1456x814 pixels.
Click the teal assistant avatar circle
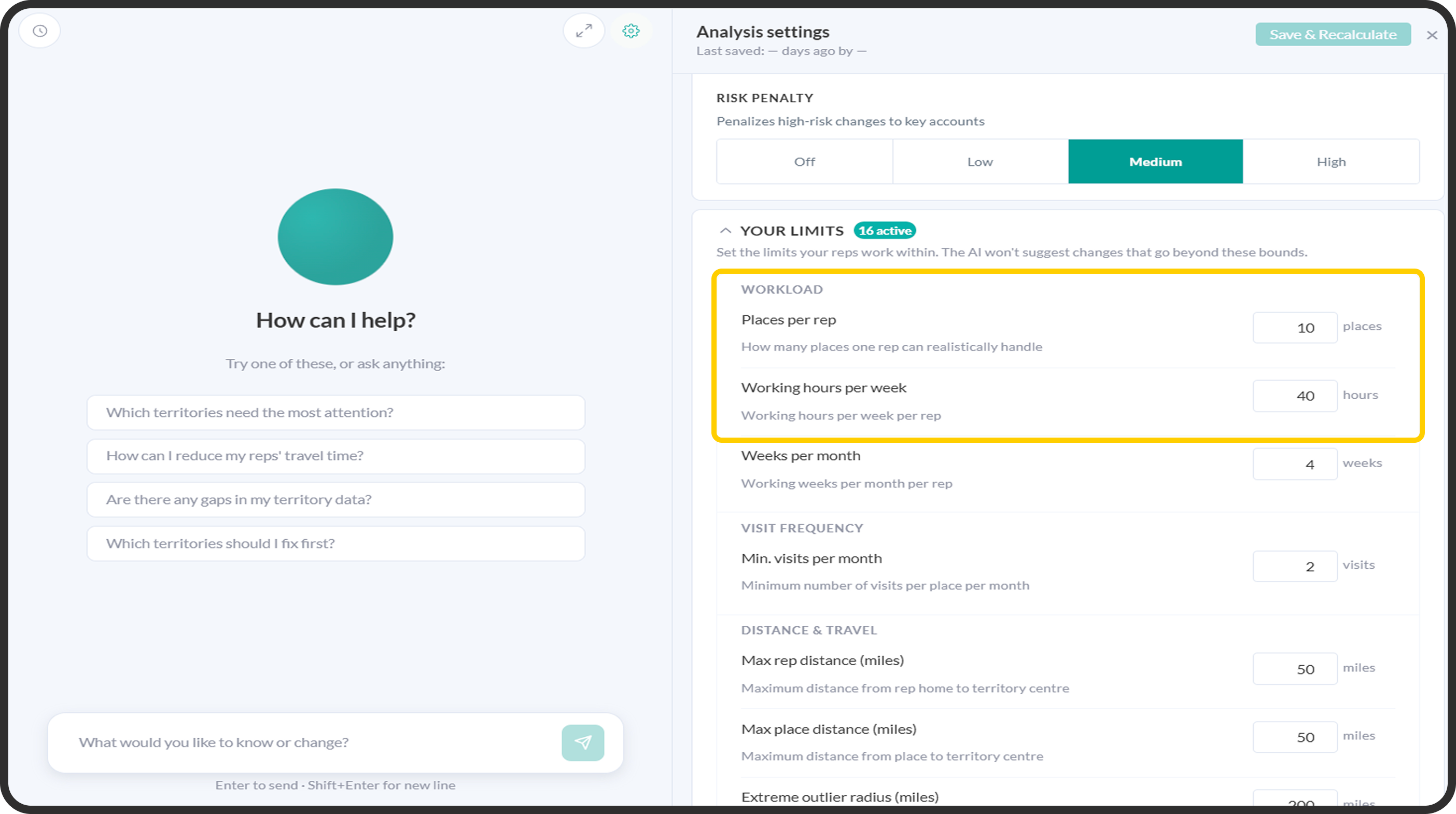(x=335, y=237)
